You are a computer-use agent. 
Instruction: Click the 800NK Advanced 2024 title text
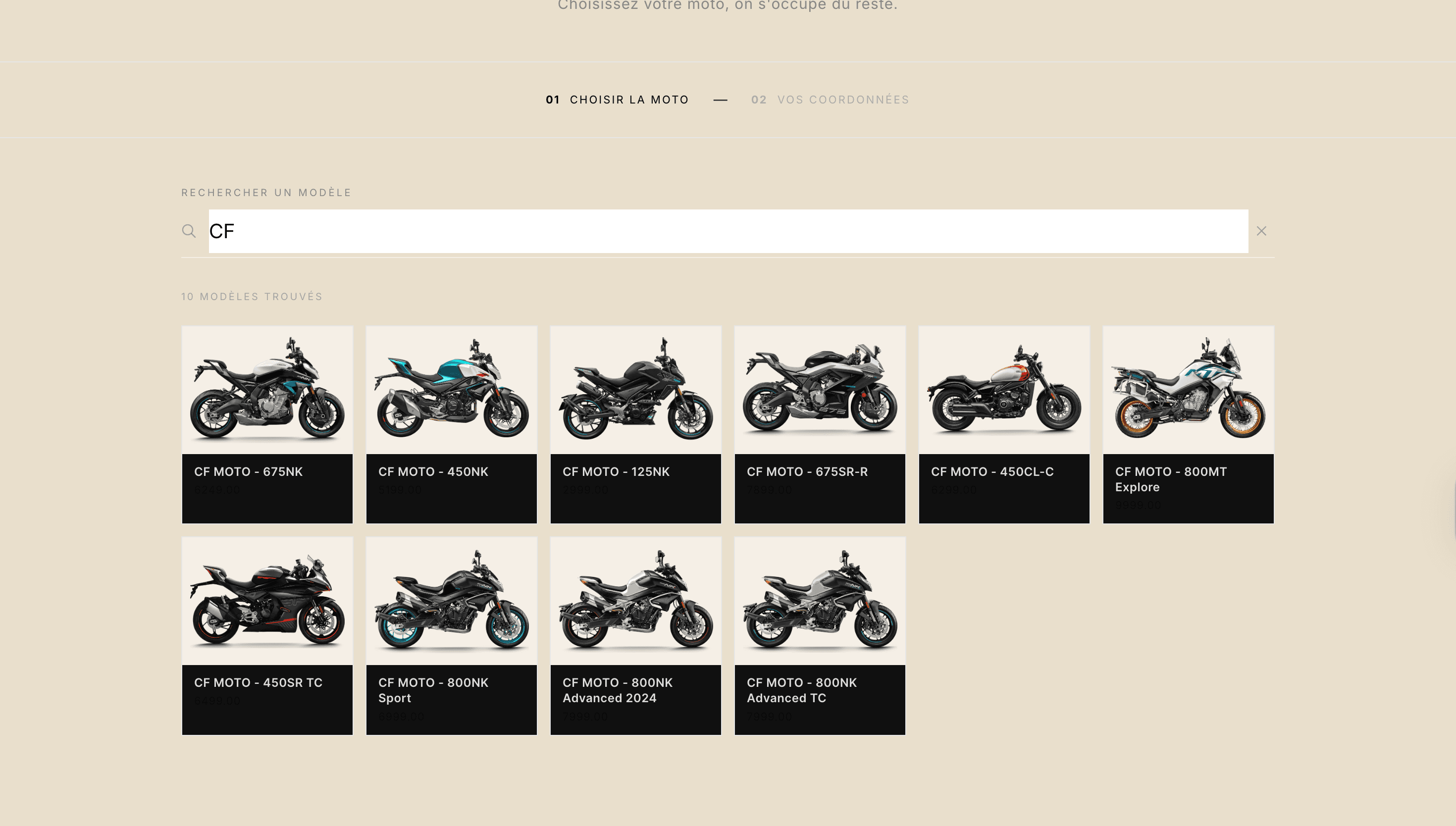pyautogui.click(x=618, y=690)
